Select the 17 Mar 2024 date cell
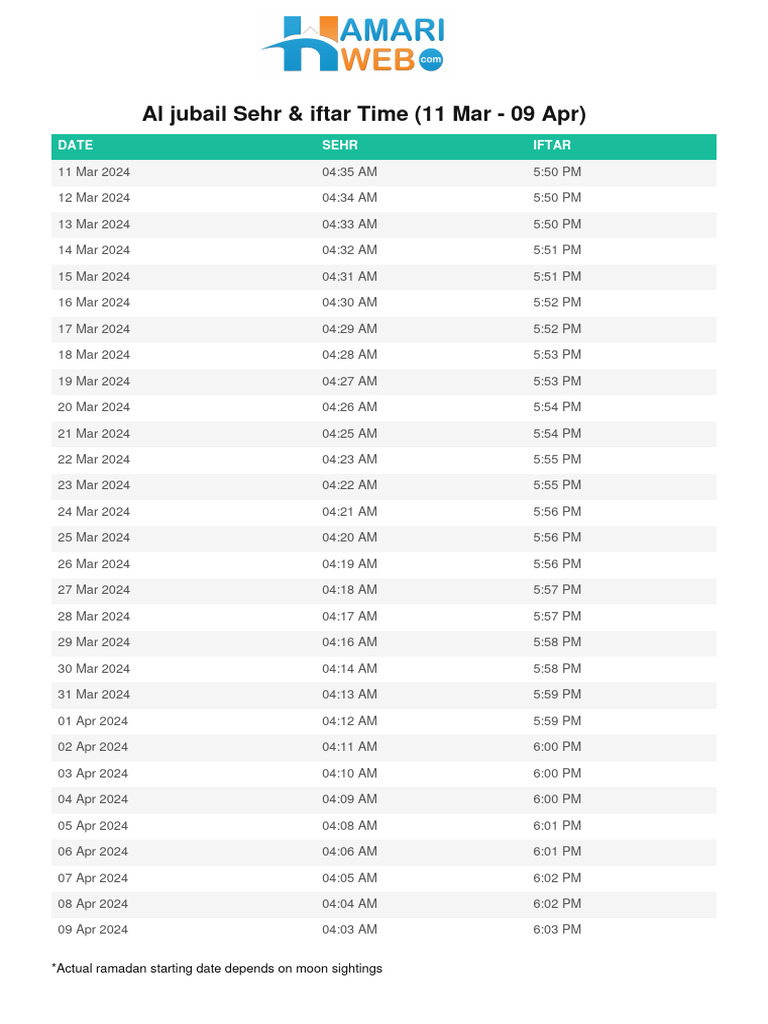768x1024 pixels. click(x=94, y=329)
